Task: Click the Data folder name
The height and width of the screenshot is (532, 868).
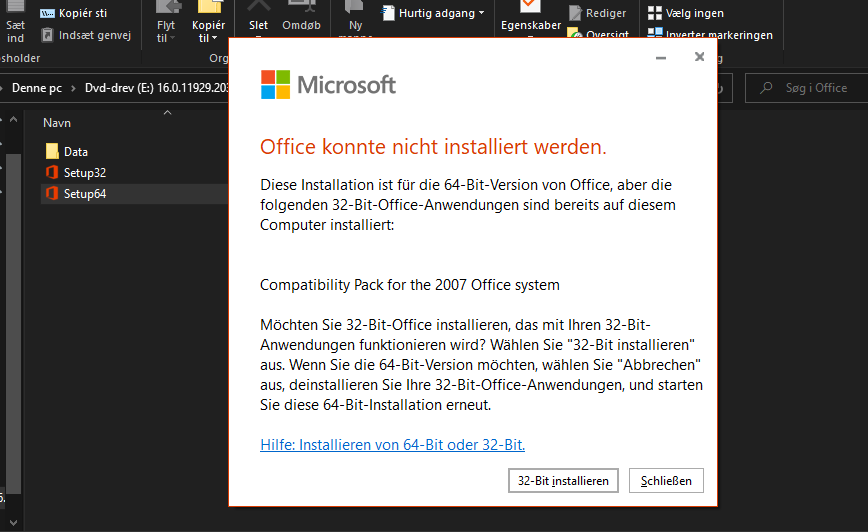Action: pyautogui.click(x=76, y=152)
